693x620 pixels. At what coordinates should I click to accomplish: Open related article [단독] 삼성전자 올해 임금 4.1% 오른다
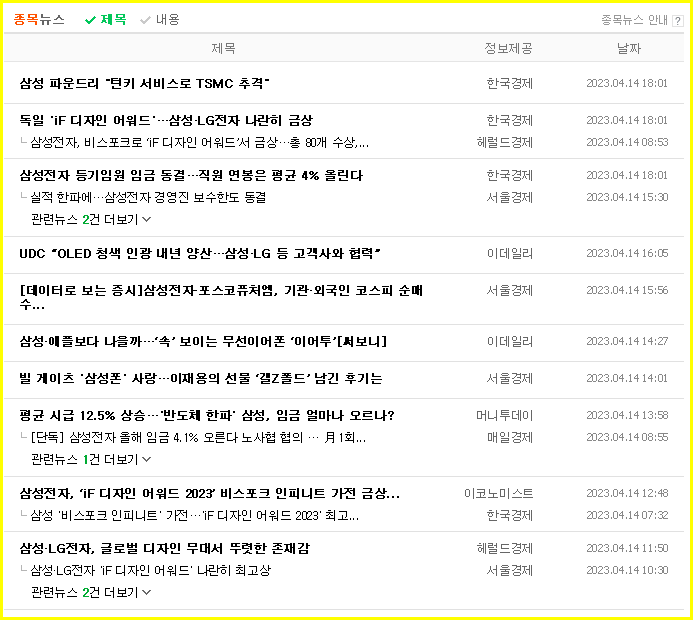pos(198,437)
